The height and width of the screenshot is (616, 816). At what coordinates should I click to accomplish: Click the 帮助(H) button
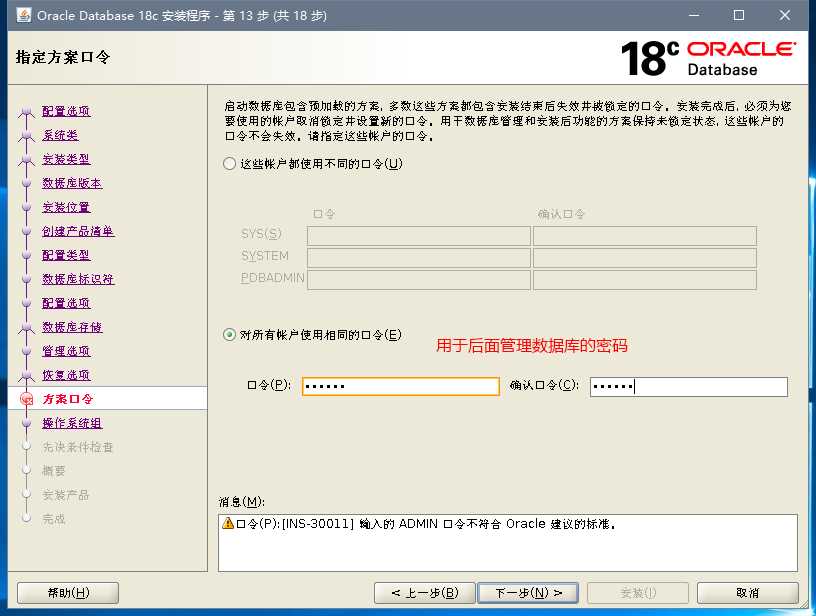coord(68,593)
